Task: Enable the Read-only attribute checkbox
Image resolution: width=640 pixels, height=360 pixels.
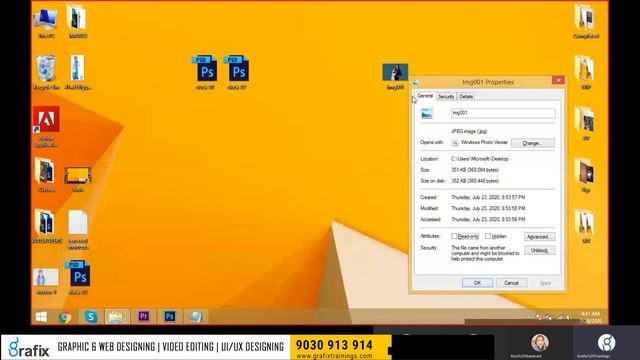Action: 454,236
